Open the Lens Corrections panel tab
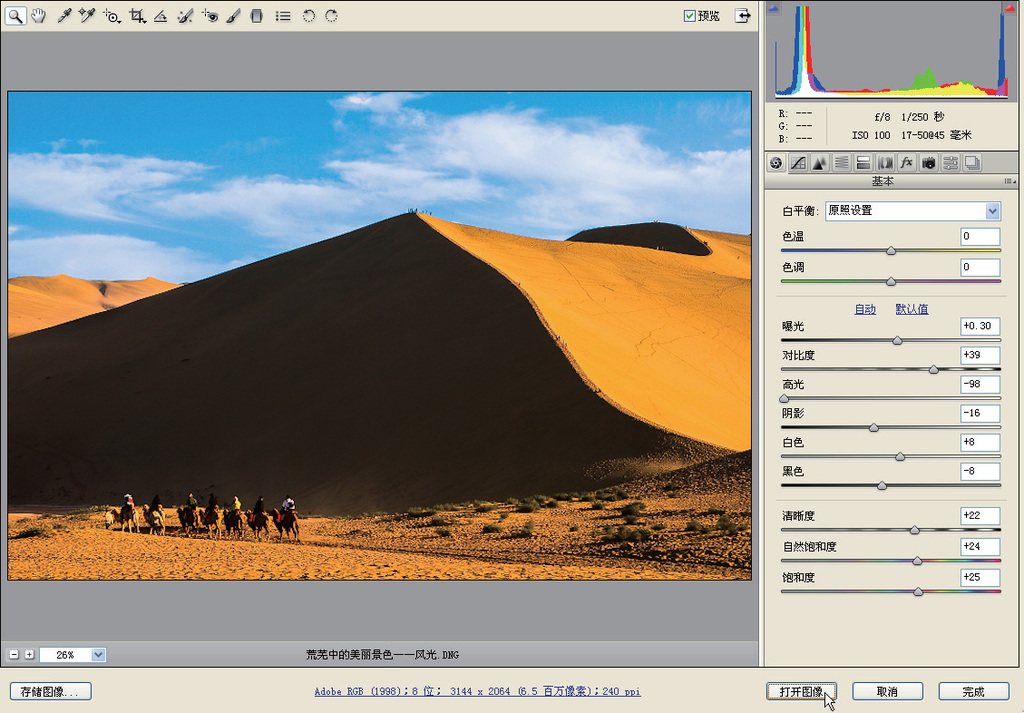1024x713 pixels. point(886,163)
